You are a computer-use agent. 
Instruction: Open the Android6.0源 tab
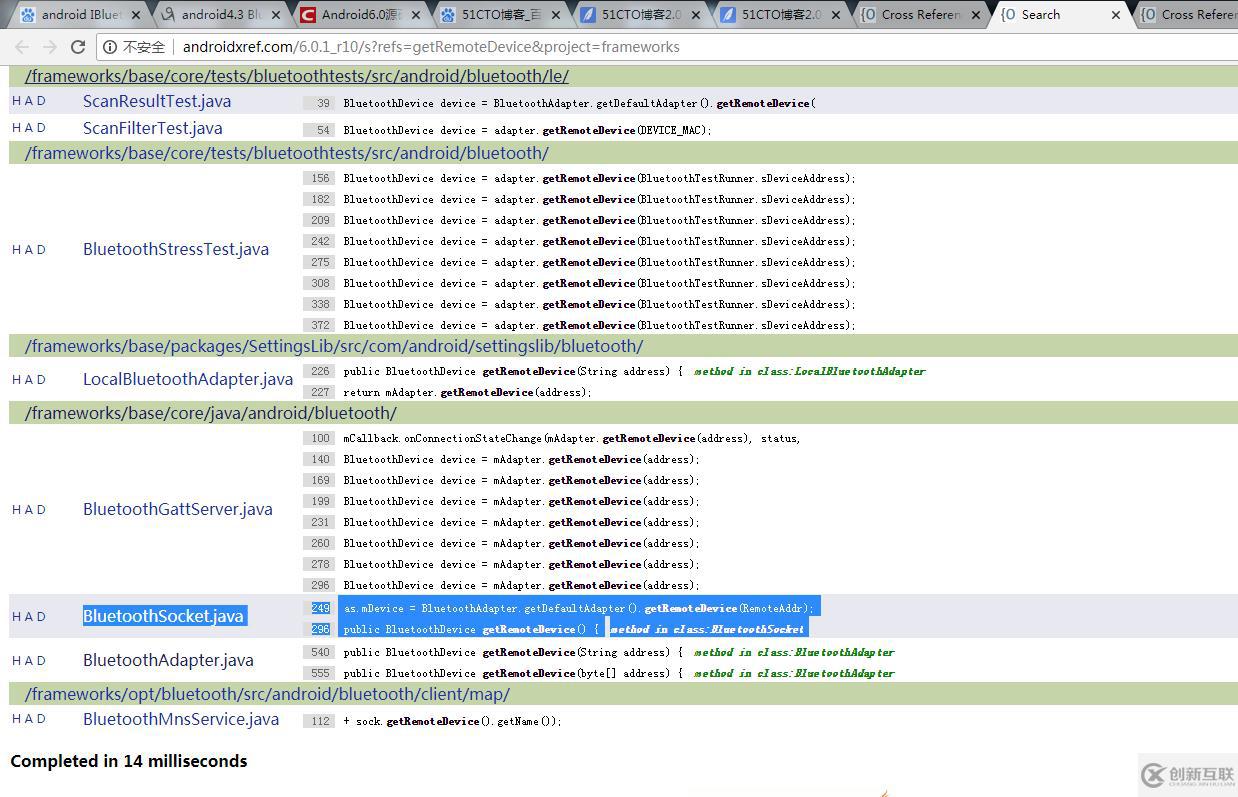click(362, 15)
